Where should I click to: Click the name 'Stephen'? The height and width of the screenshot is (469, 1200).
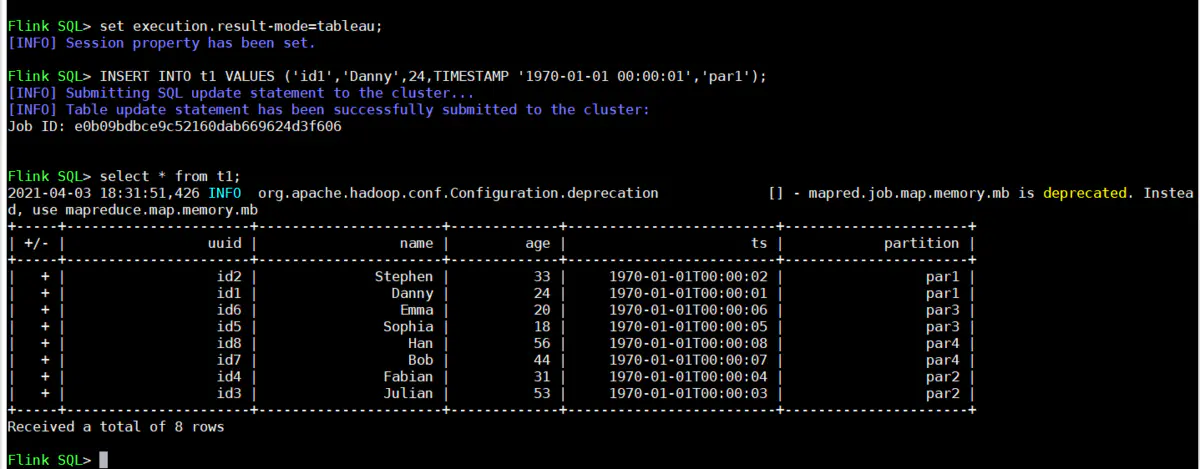point(404,276)
